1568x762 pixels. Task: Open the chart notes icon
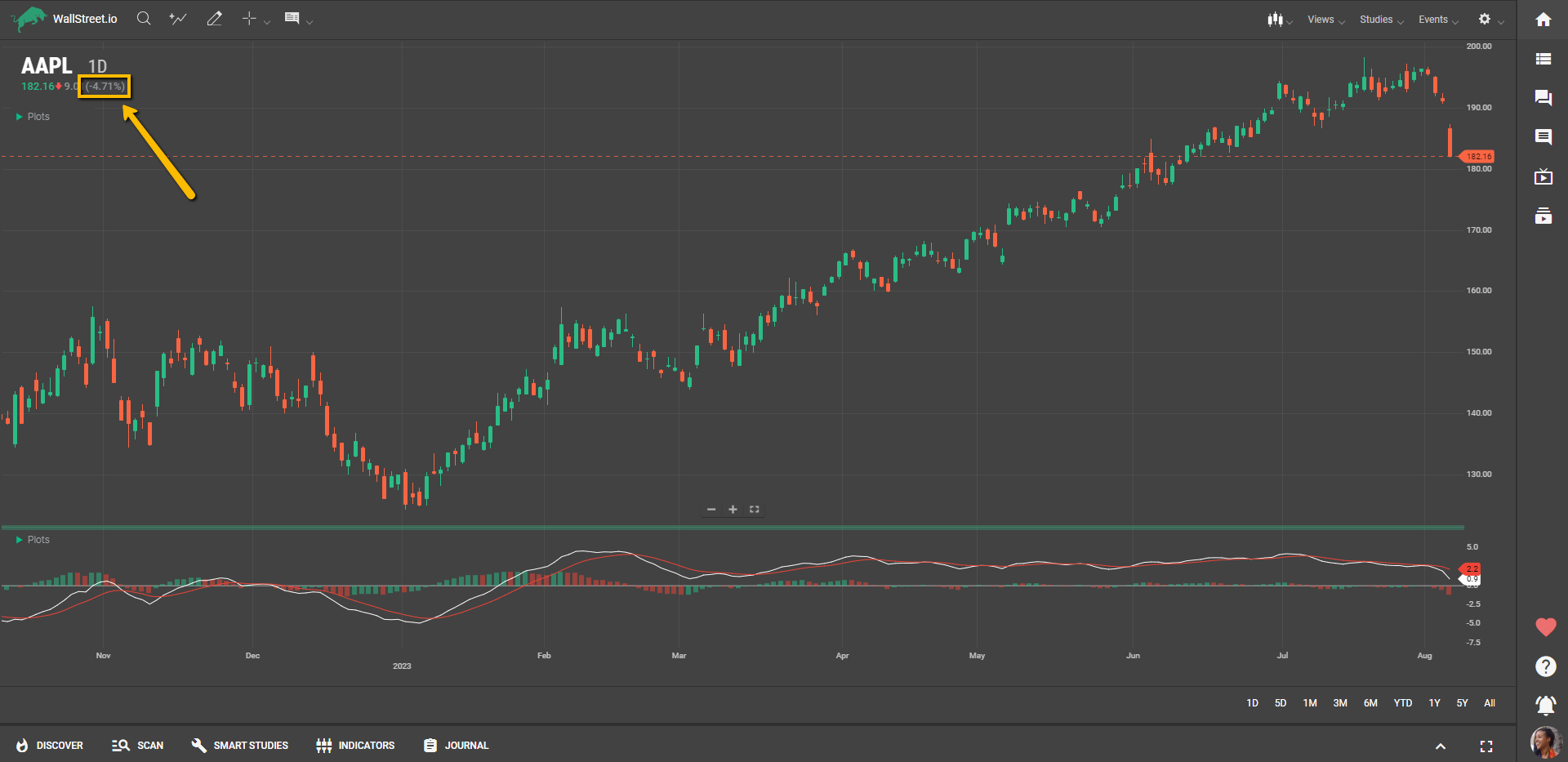point(292,18)
